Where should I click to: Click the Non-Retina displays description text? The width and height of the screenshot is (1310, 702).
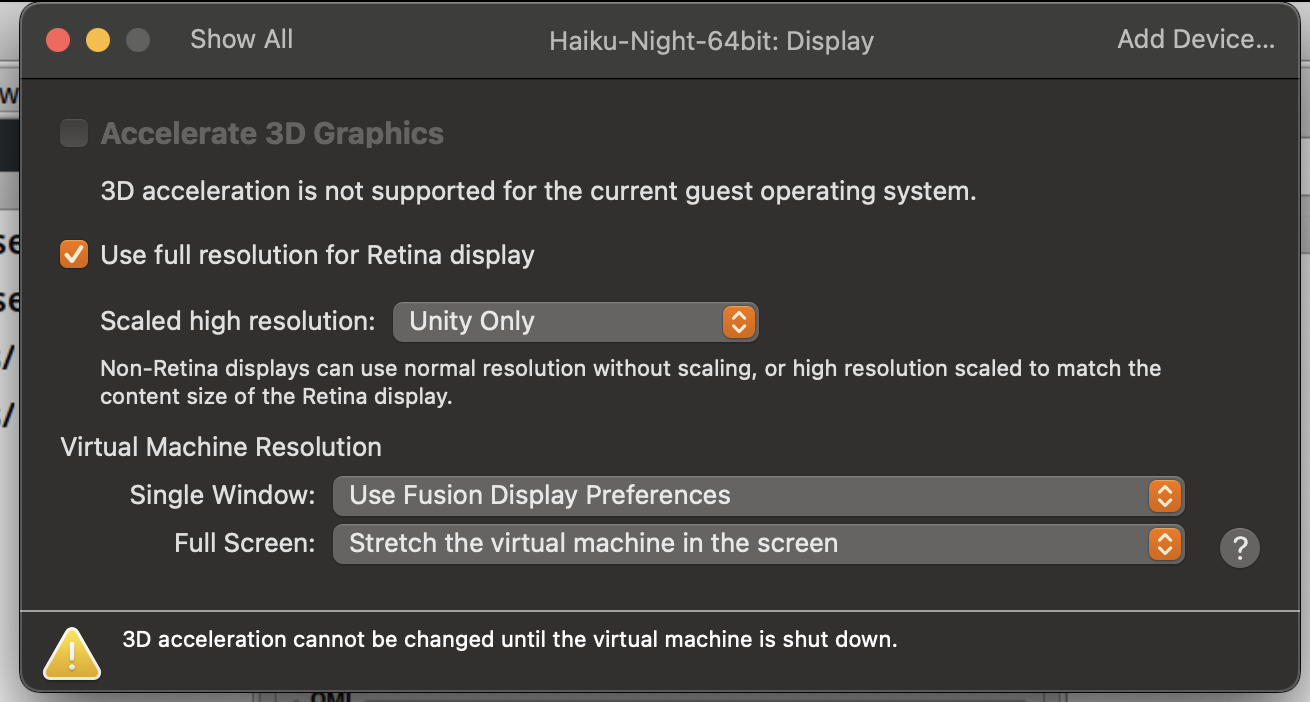click(x=631, y=382)
